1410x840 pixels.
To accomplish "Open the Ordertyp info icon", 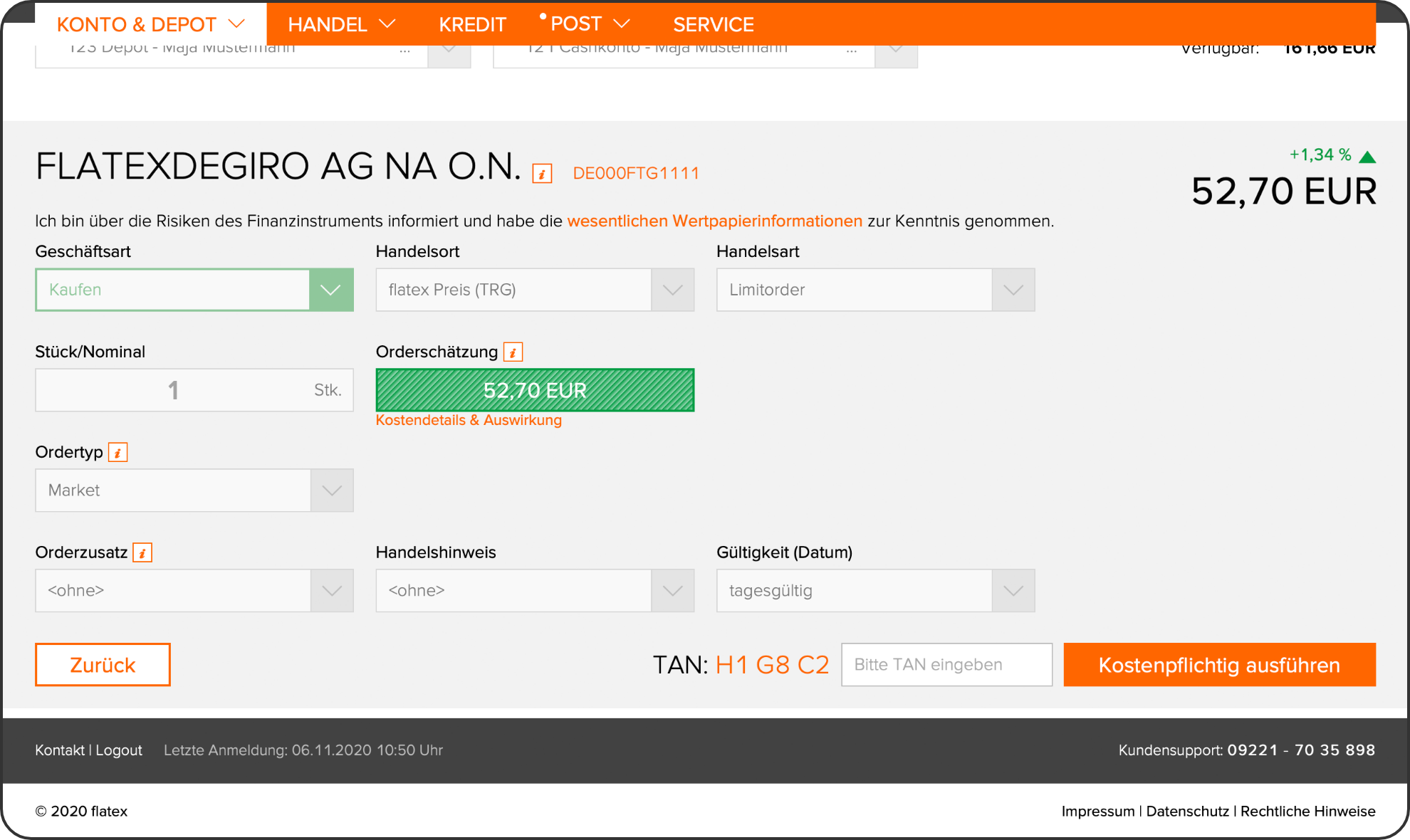I will [x=117, y=452].
